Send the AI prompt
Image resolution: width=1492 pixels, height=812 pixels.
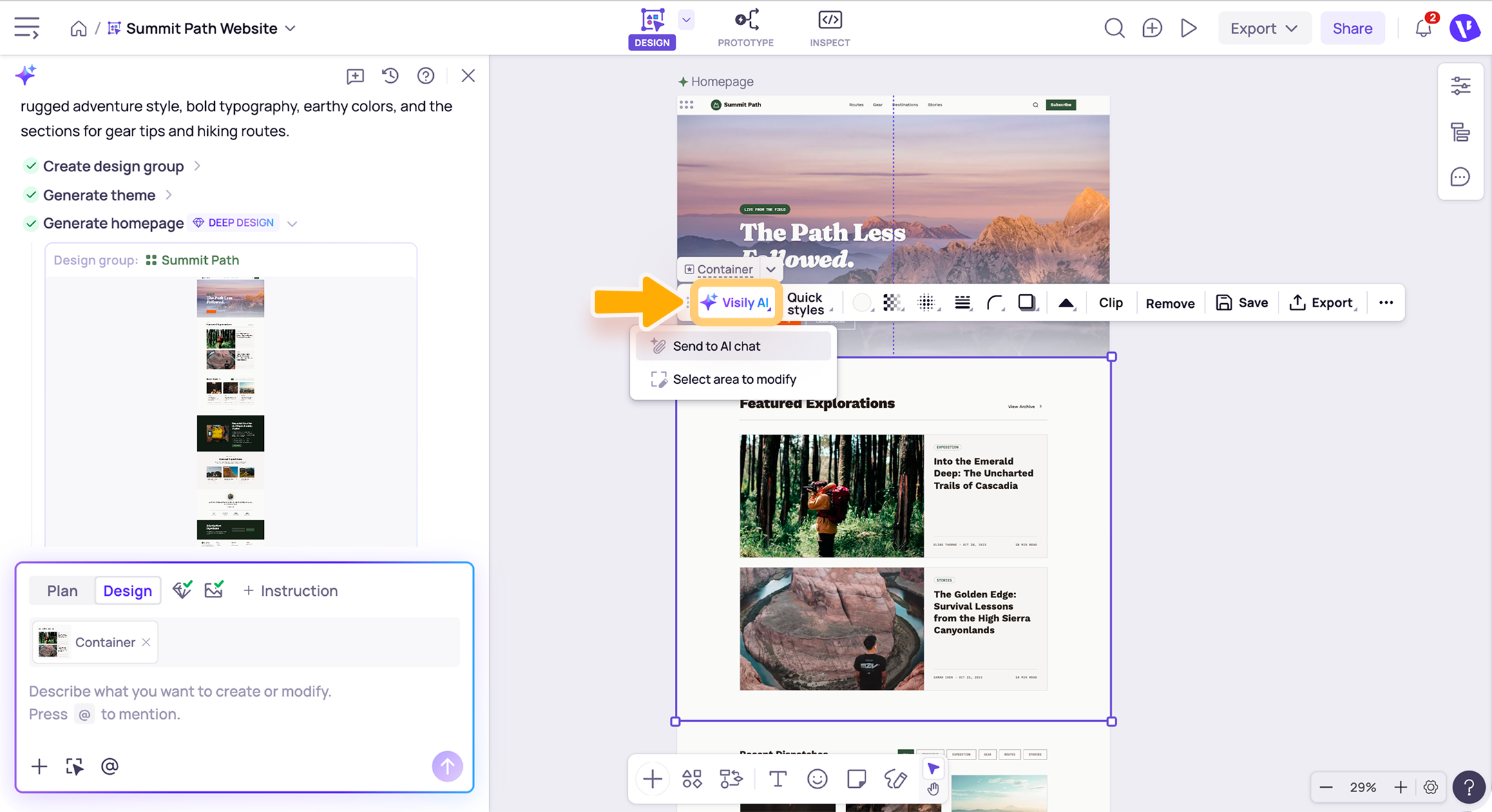447,766
